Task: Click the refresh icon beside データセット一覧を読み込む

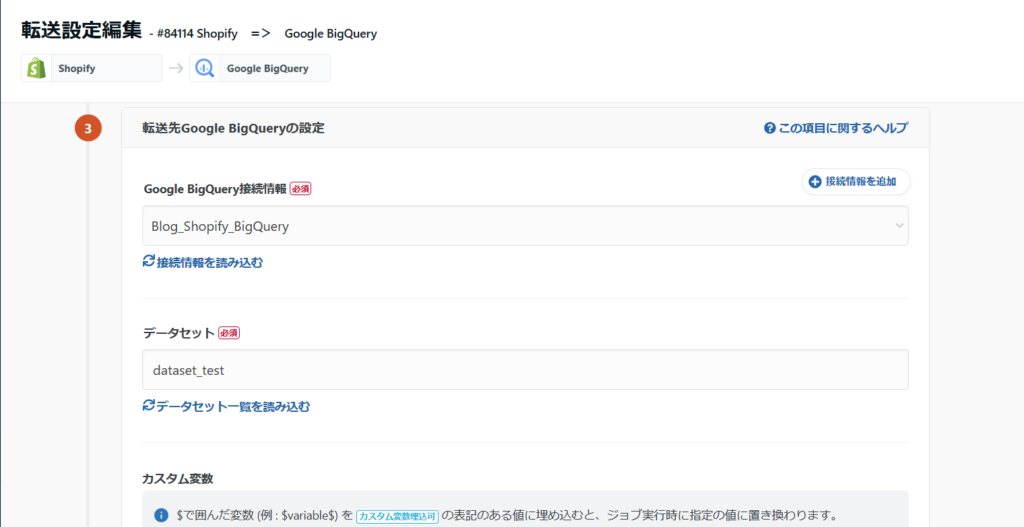Action: pos(149,406)
